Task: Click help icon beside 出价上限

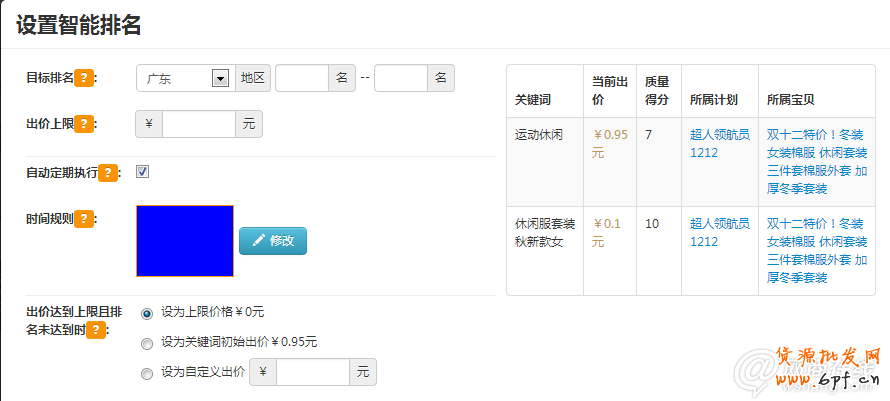Action: (85, 124)
